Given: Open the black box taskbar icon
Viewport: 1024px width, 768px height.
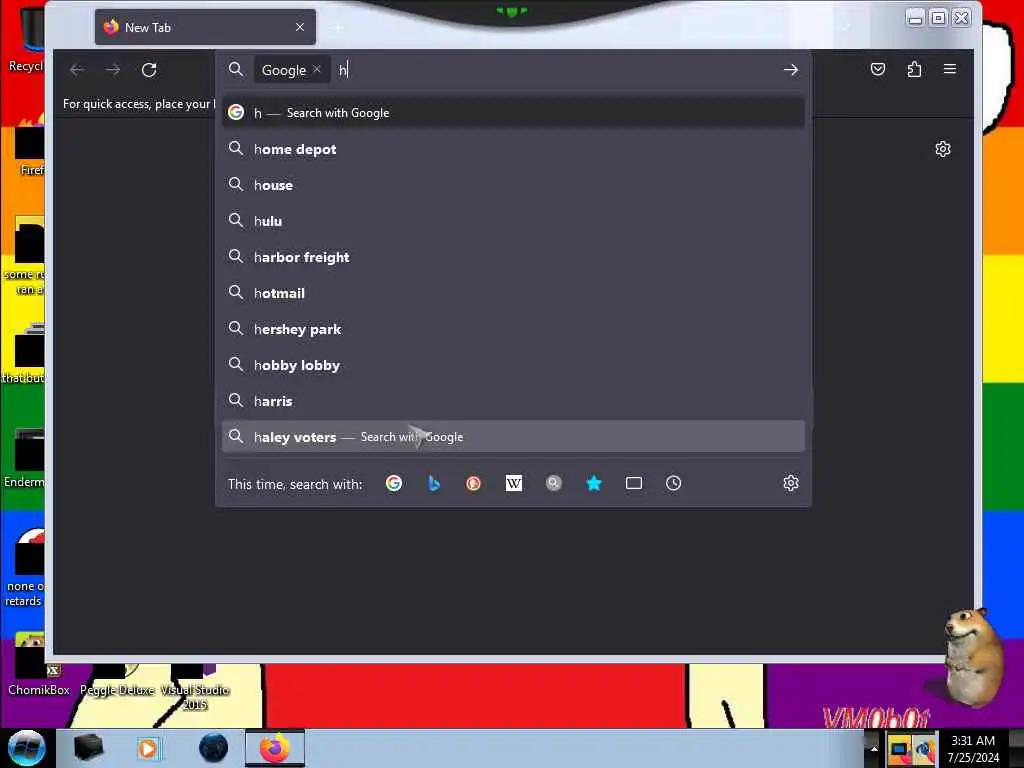Looking at the screenshot, I should pos(88,748).
